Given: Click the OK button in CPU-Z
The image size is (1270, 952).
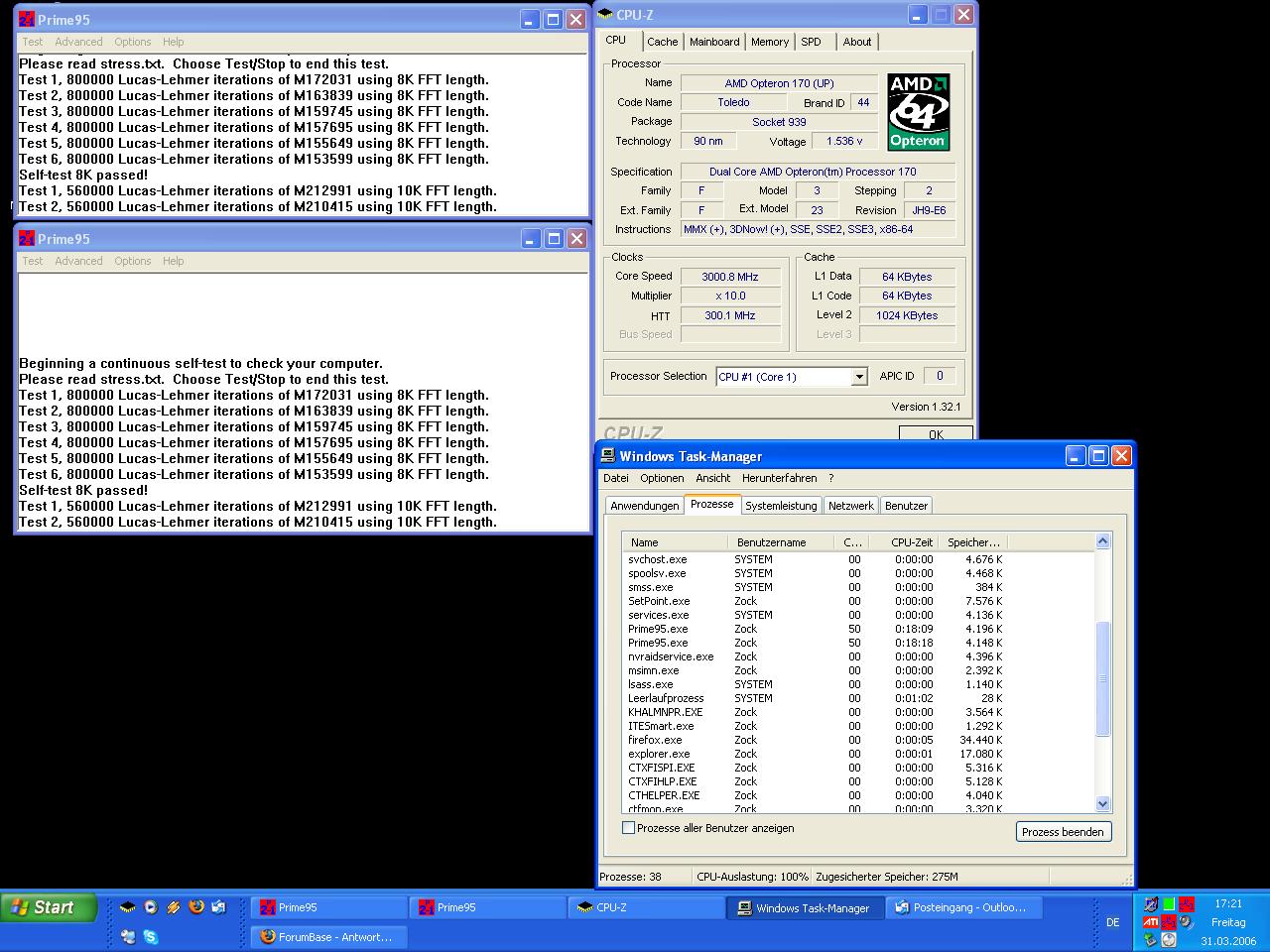Looking at the screenshot, I should coord(936,434).
